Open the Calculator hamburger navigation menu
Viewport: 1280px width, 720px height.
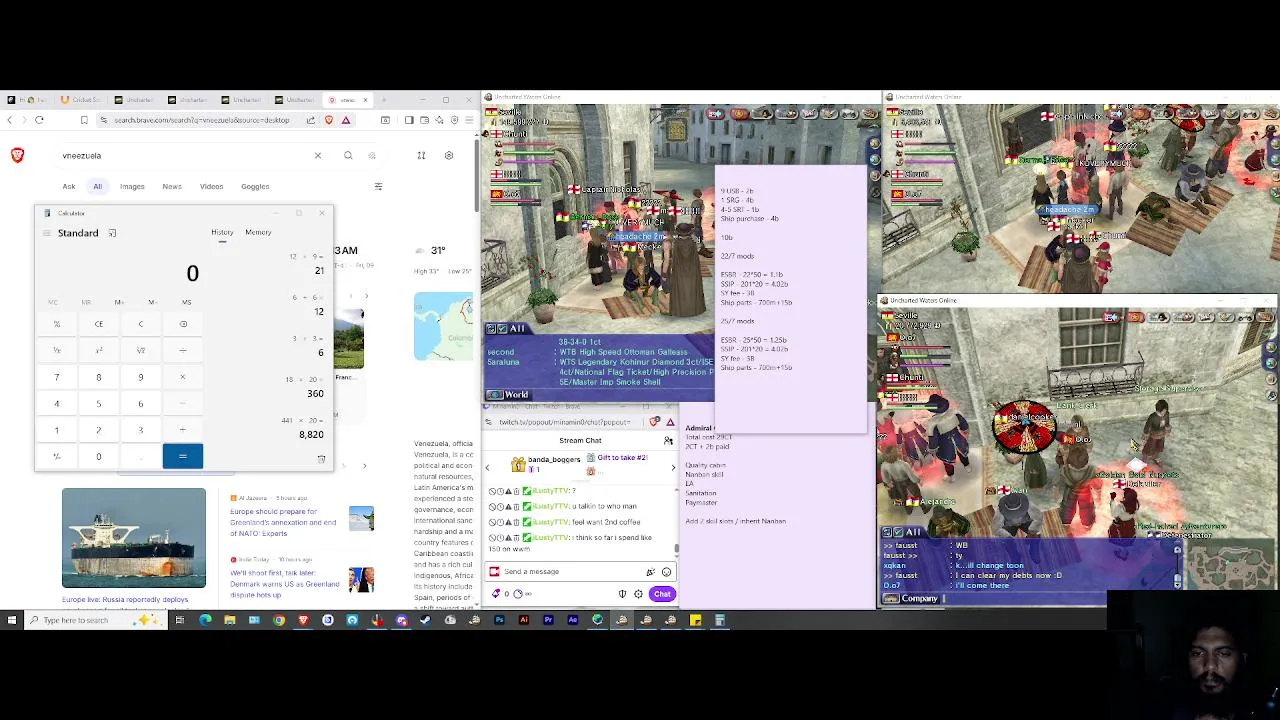[47, 233]
